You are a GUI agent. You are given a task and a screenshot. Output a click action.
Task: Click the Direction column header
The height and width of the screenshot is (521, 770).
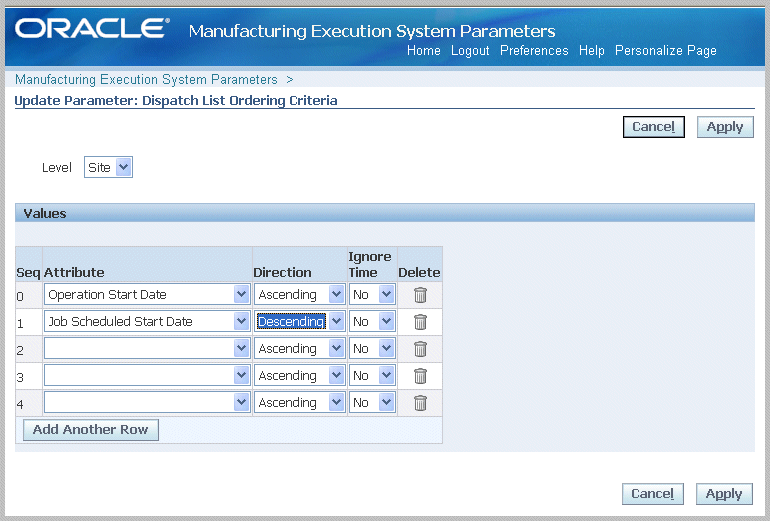[x=282, y=273]
